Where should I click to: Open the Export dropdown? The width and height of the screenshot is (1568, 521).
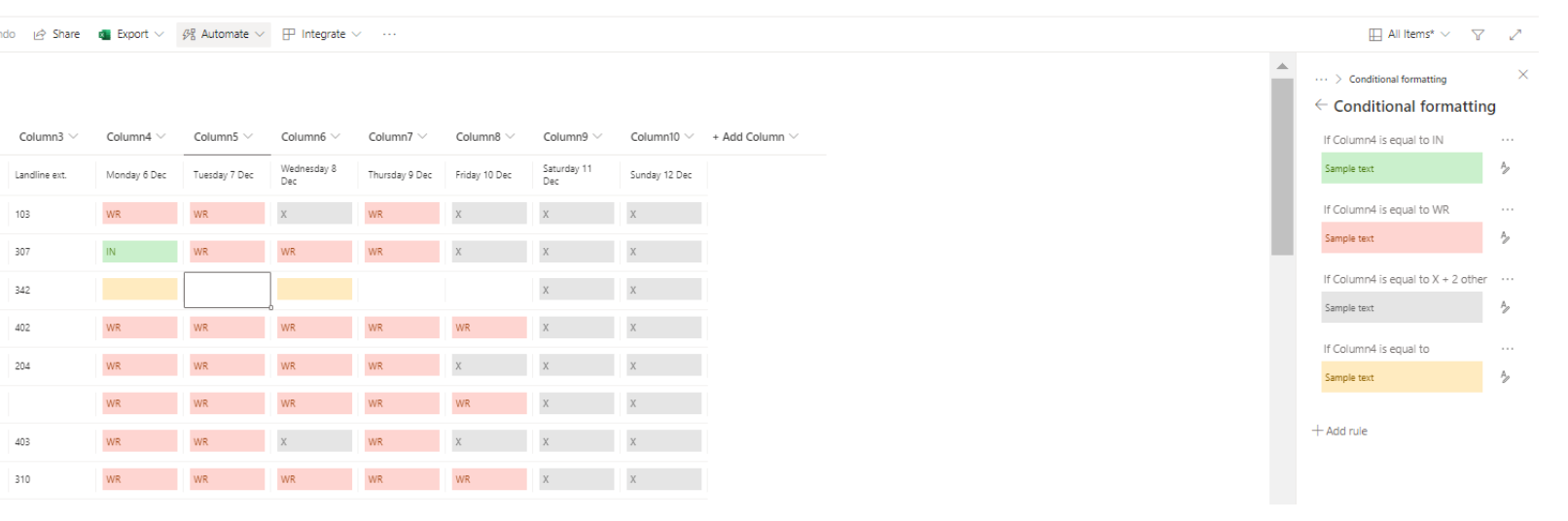131,34
